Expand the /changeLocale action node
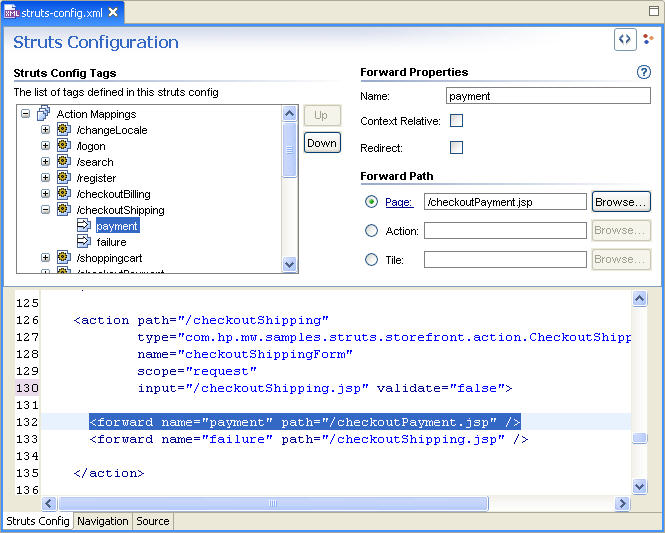The width and height of the screenshot is (665, 533). click(x=45, y=130)
